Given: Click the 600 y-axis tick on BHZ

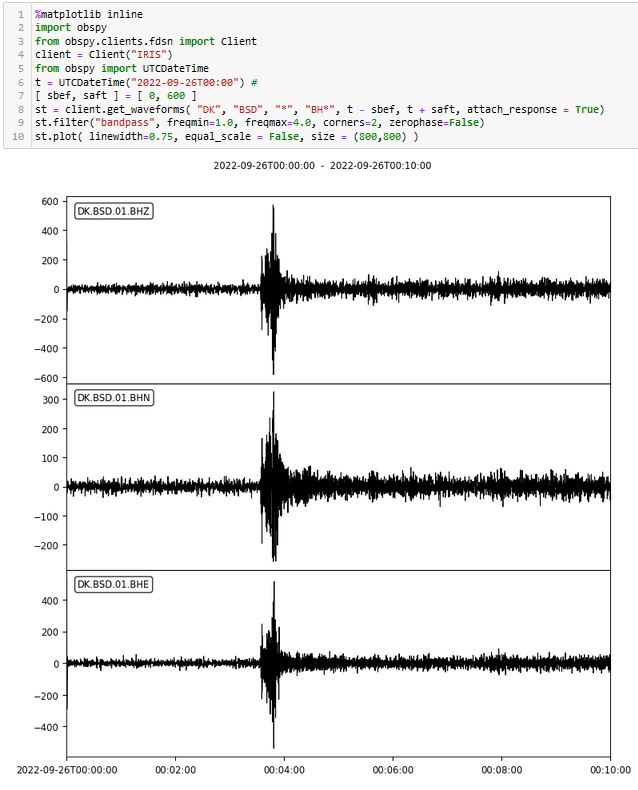Looking at the screenshot, I should tap(50, 202).
